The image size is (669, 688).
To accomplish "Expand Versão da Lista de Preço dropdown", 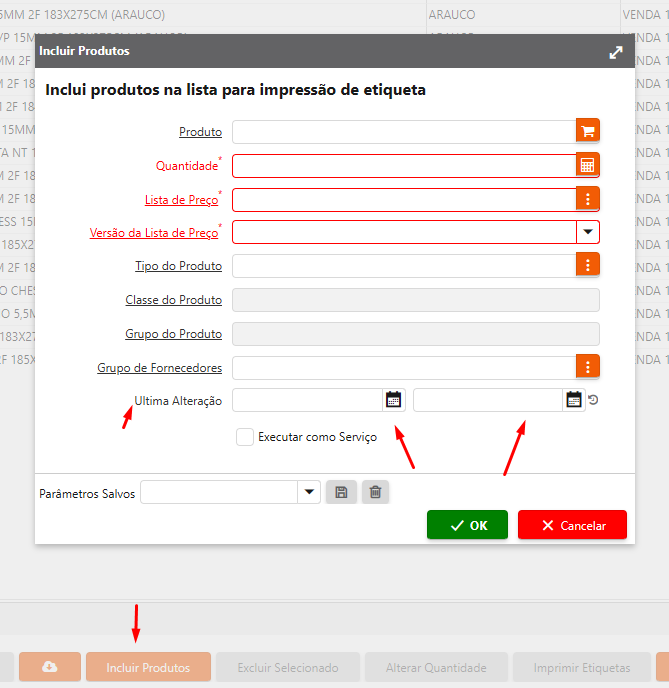I will click(588, 232).
